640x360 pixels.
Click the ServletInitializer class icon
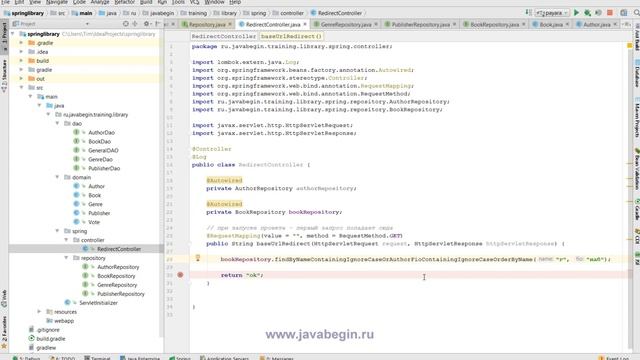click(67, 302)
